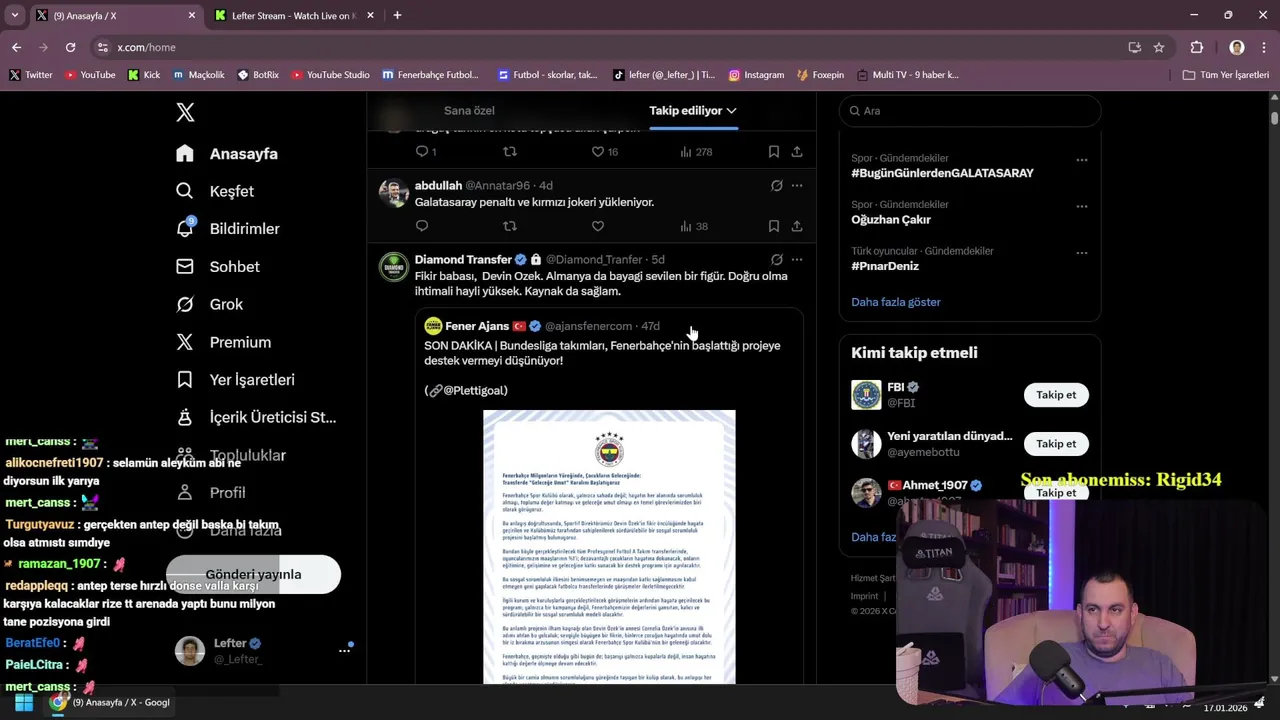The image size is (1280, 720).
Task: Click Chrome address bar x.com/home
Action: click(146, 47)
